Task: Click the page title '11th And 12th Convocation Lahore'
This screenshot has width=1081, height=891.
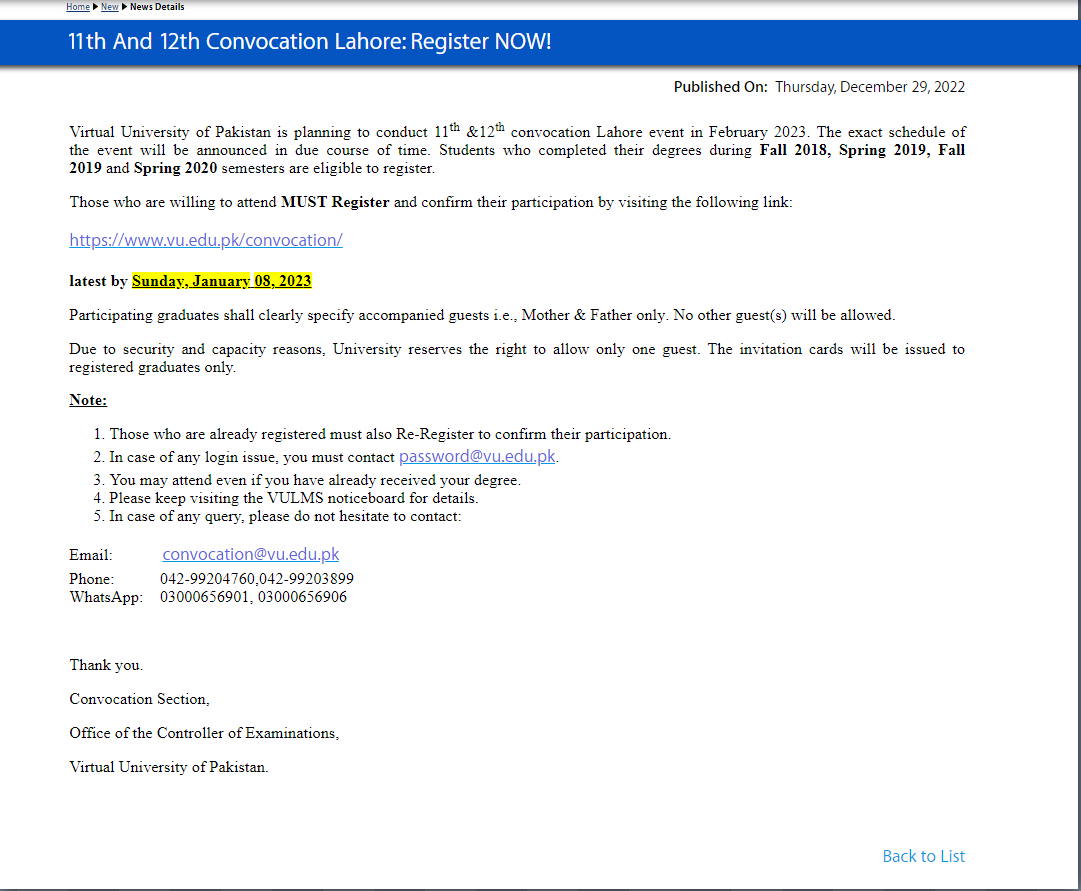Action: [x=310, y=41]
